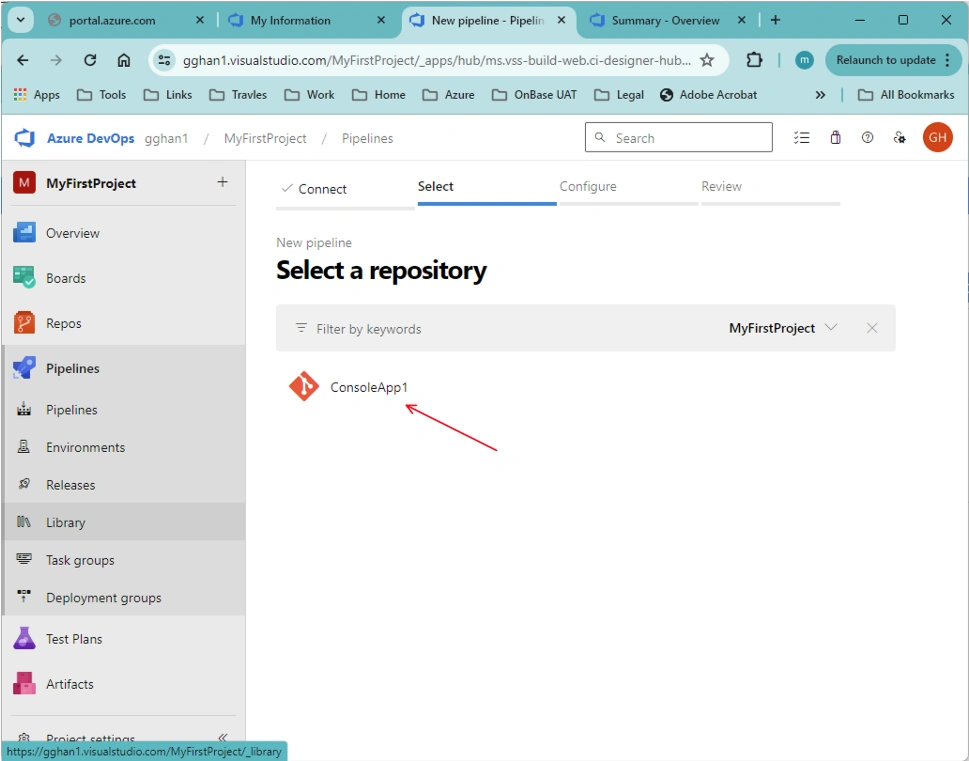Open the Work bookmark folder
The image size is (969, 761).
click(310, 95)
